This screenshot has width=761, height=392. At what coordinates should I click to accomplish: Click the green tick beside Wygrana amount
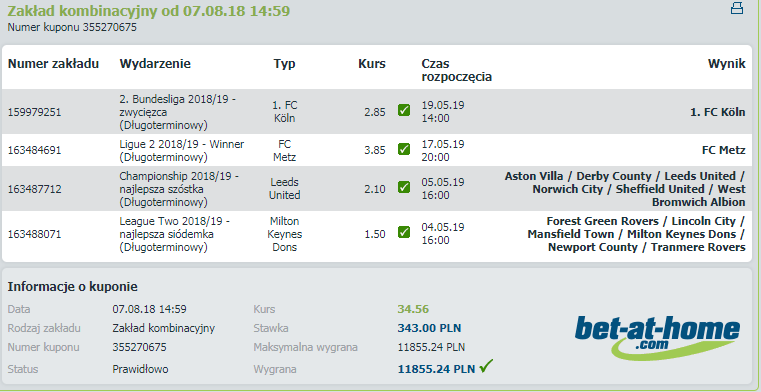click(x=486, y=367)
